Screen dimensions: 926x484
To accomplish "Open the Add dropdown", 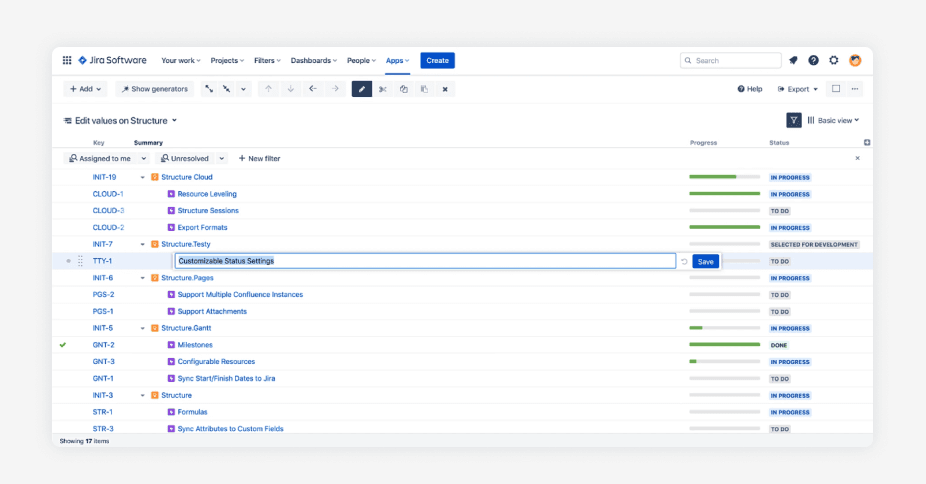I will (x=85, y=89).
